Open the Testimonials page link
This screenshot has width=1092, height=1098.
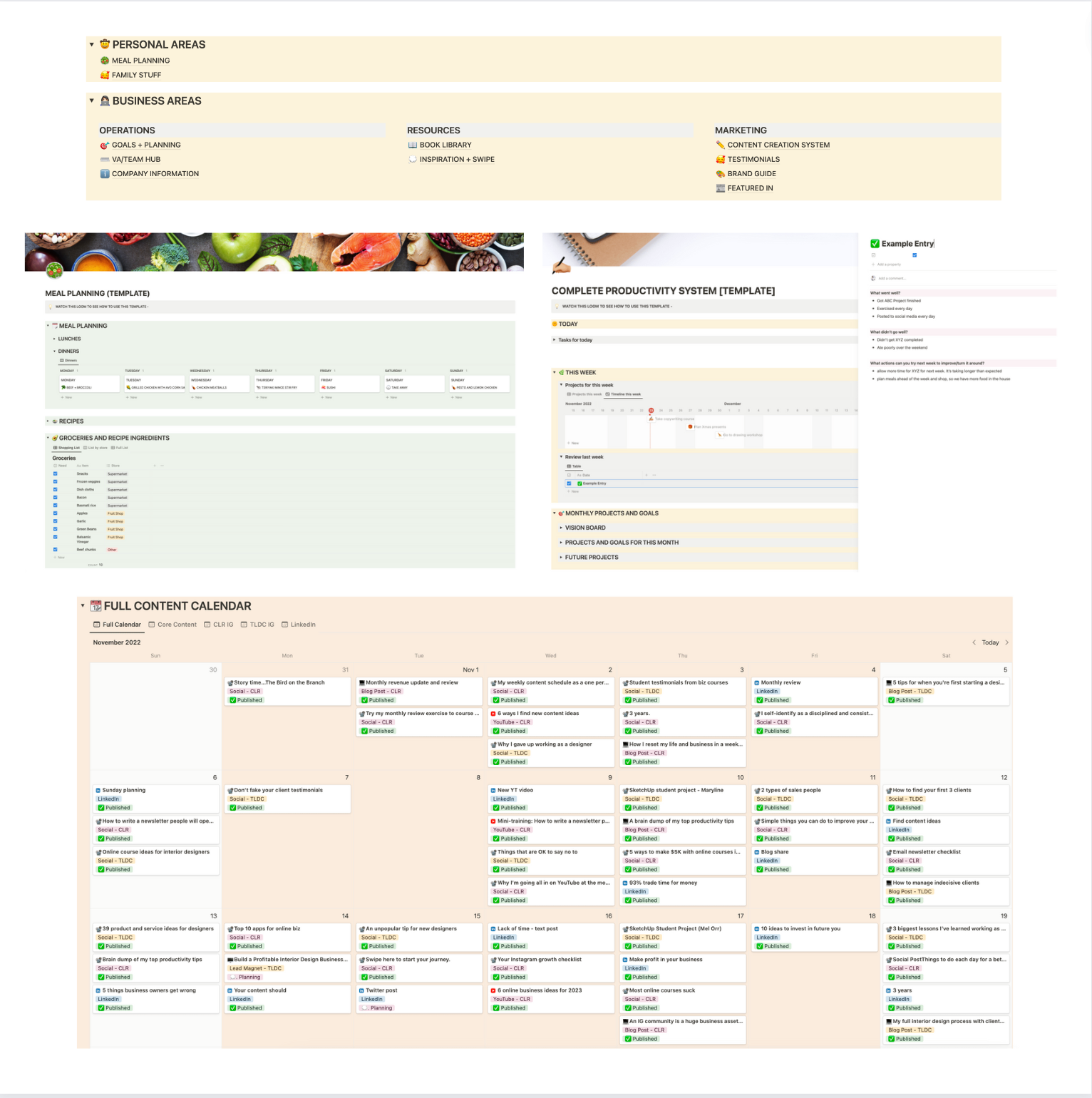(753, 160)
